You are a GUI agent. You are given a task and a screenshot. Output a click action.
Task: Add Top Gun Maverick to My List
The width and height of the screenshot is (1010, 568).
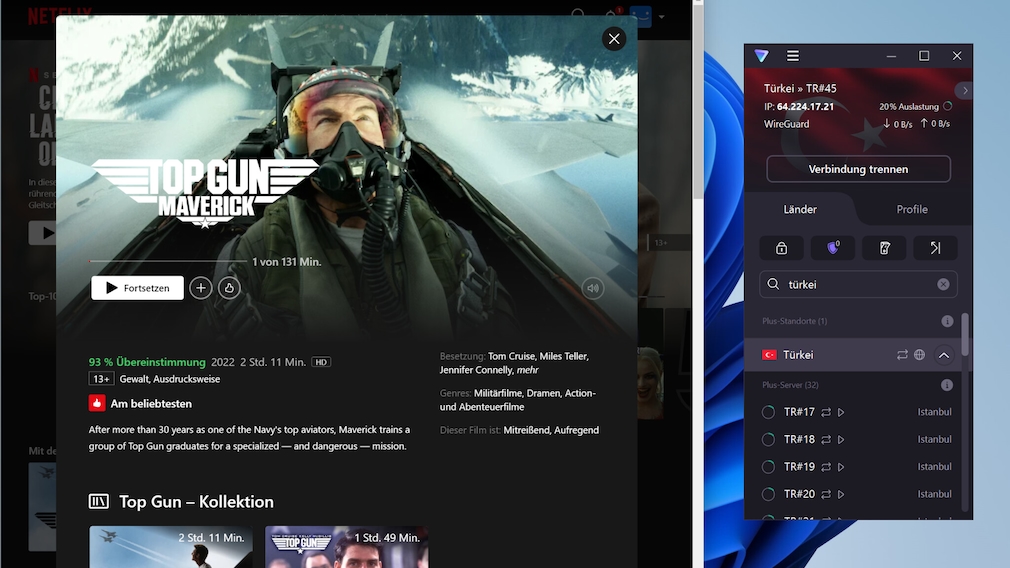click(201, 288)
